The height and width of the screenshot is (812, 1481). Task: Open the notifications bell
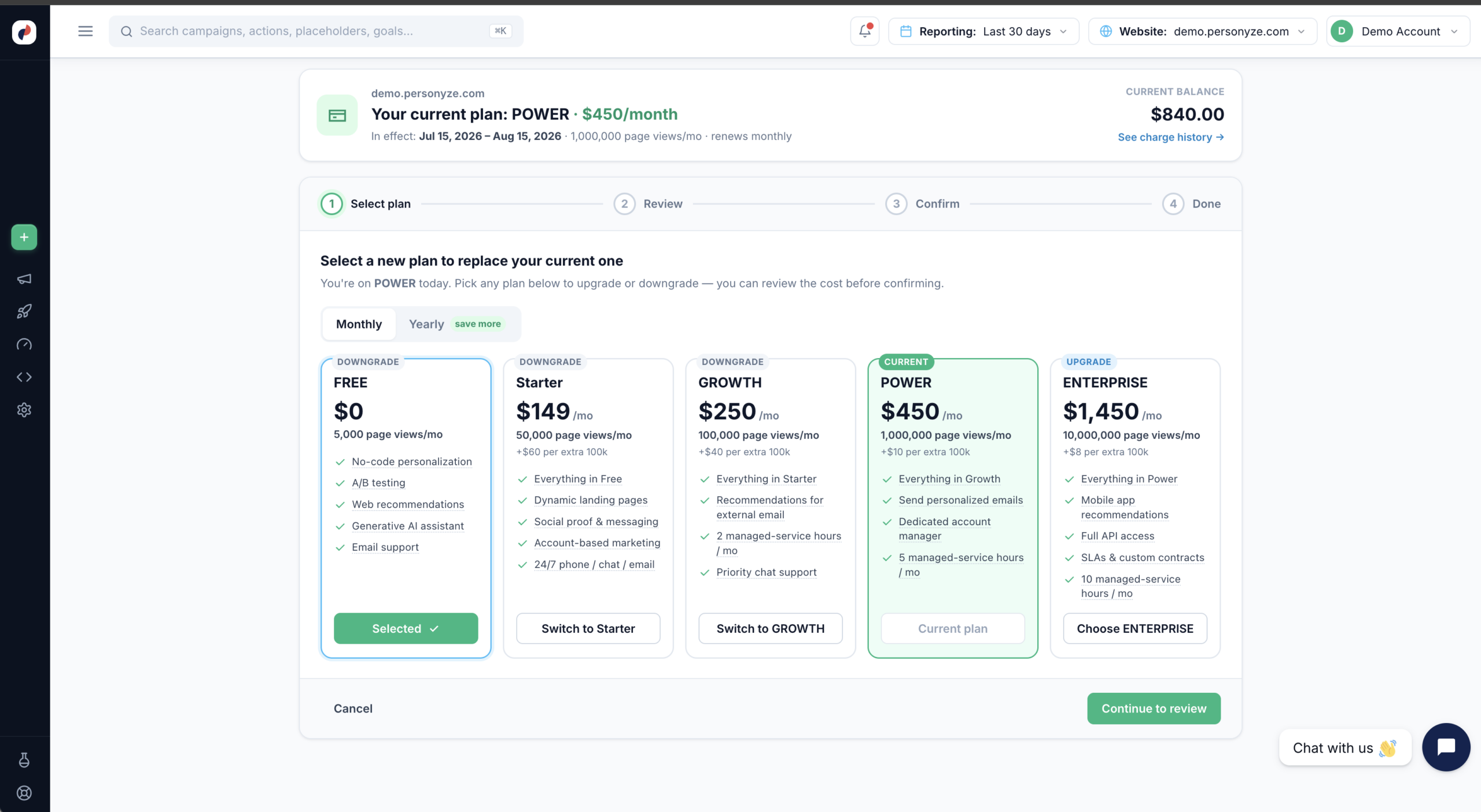[x=864, y=31]
